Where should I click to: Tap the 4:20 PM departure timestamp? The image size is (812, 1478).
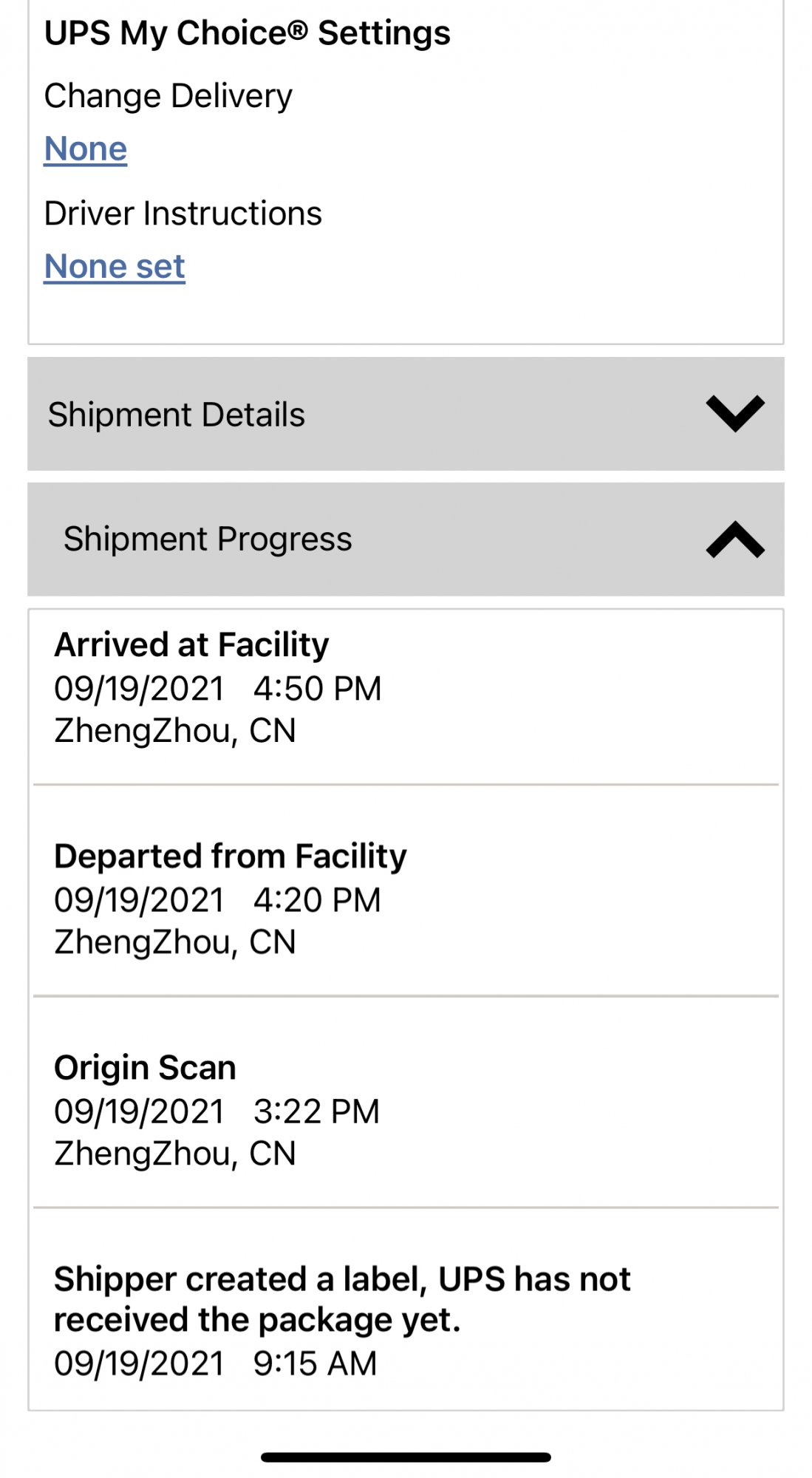click(317, 900)
